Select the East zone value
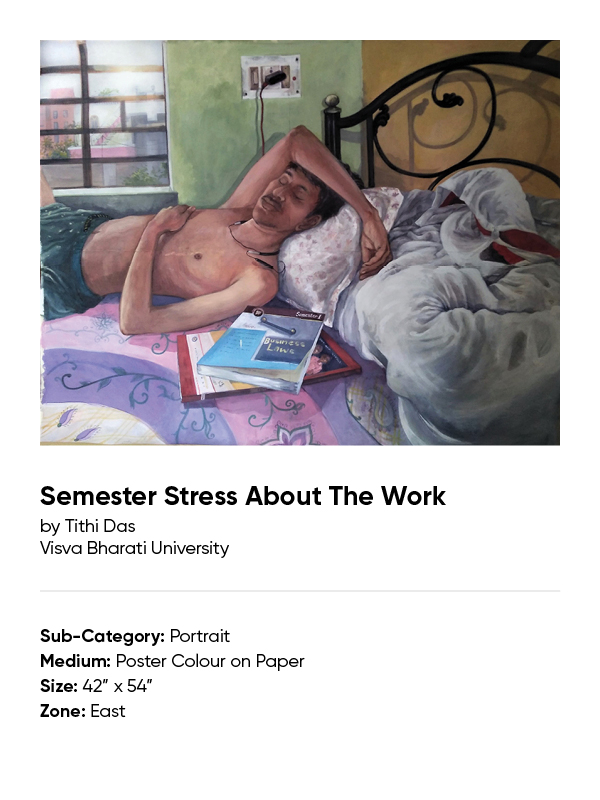Screen dimensions: 600x800 click(108, 711)
